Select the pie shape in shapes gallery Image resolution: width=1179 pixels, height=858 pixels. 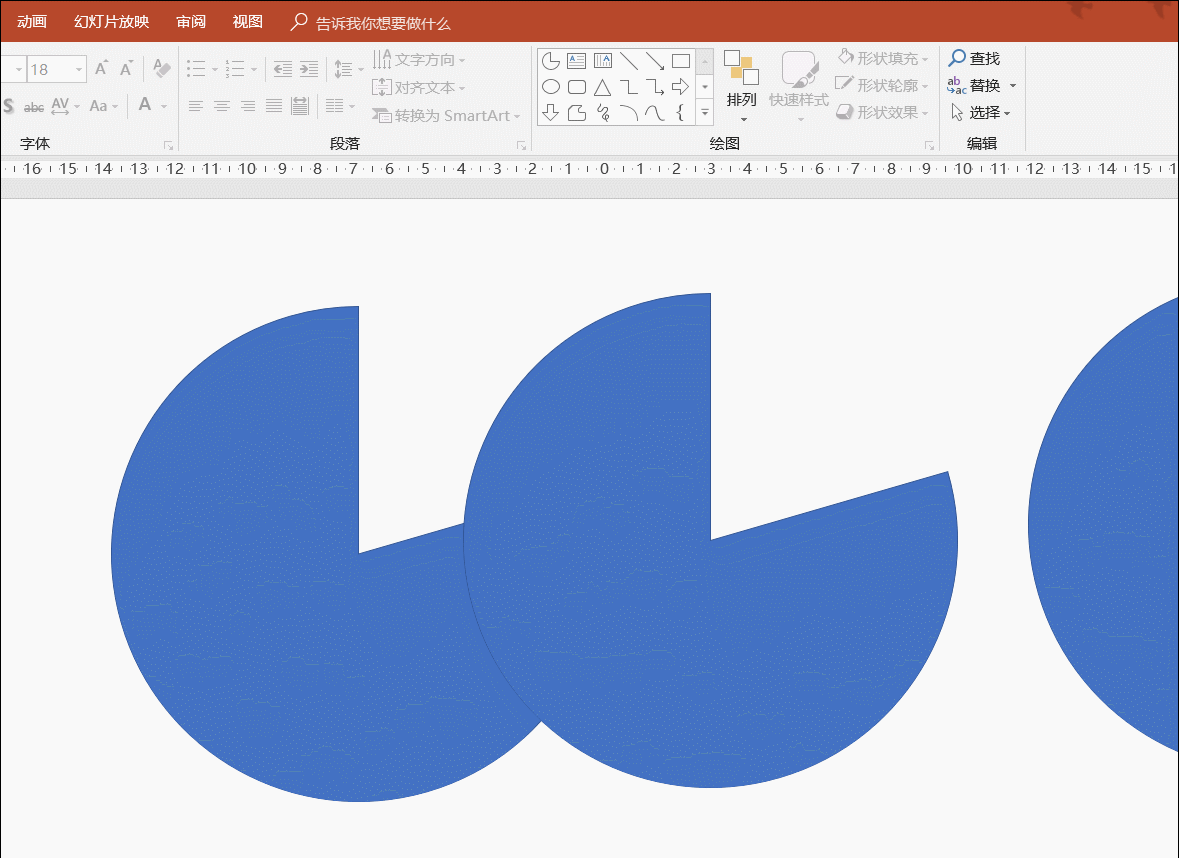[x=550, y=61]
